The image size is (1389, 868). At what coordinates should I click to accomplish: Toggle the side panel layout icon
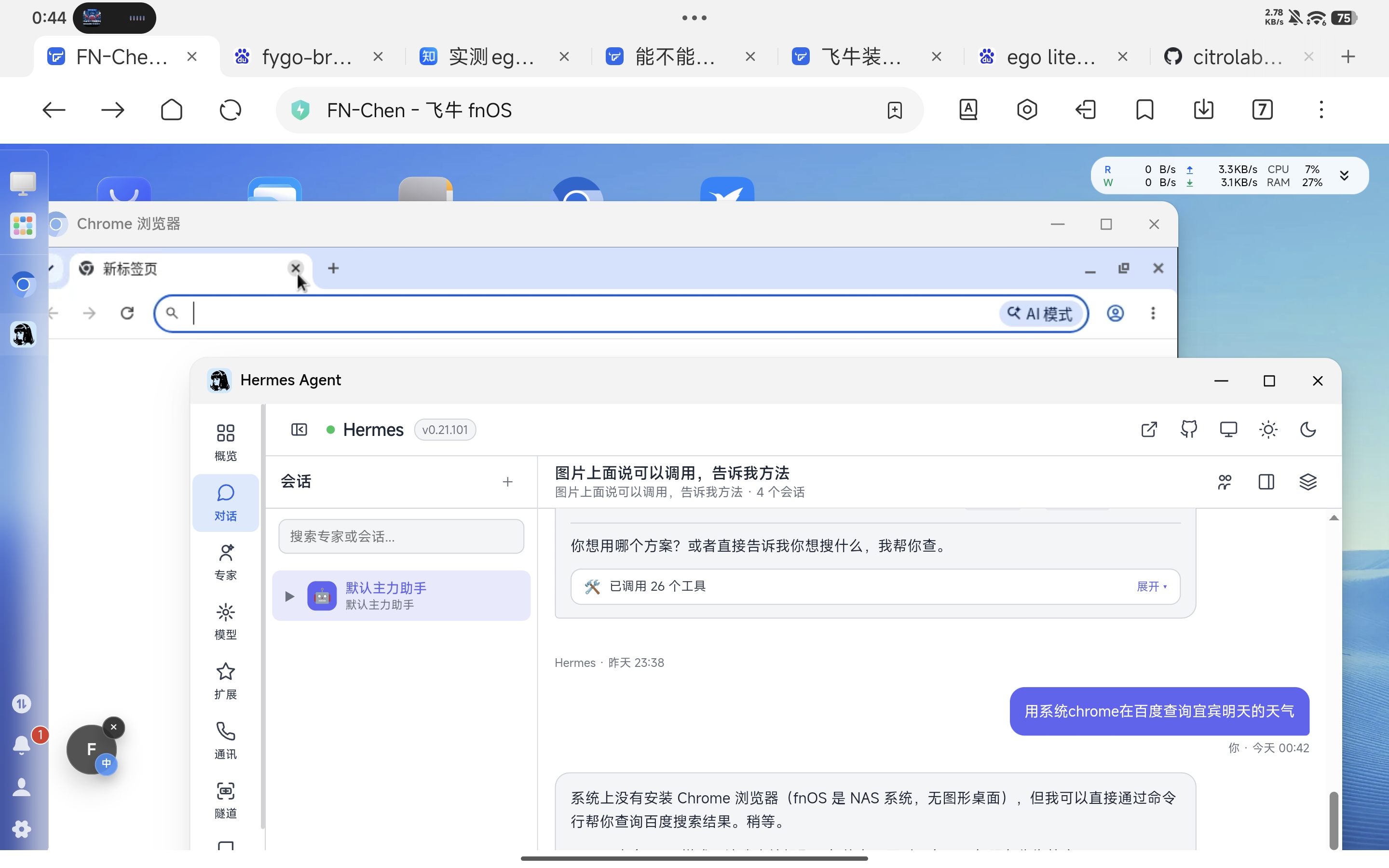1266,482
